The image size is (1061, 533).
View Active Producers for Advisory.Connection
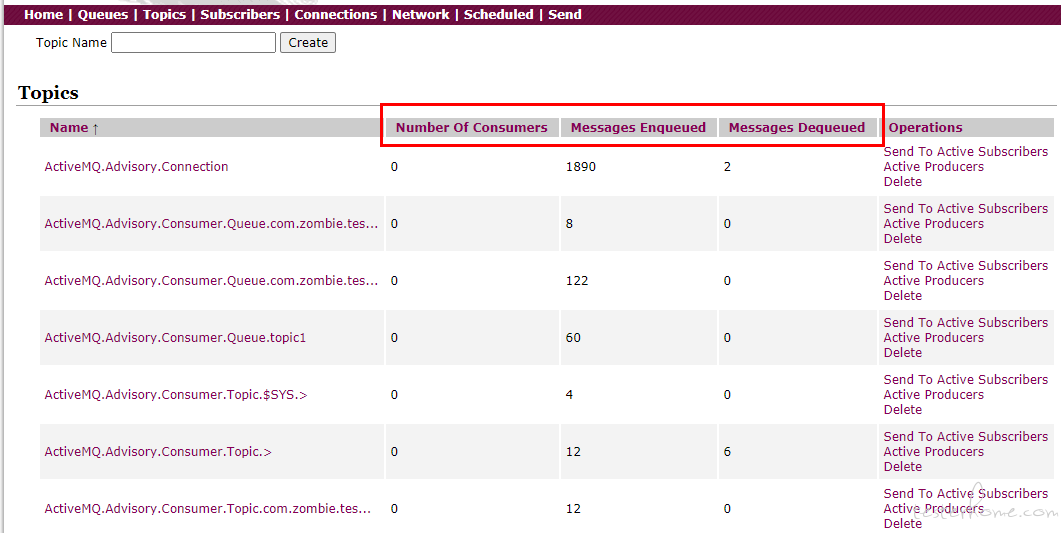click(934, 166)
